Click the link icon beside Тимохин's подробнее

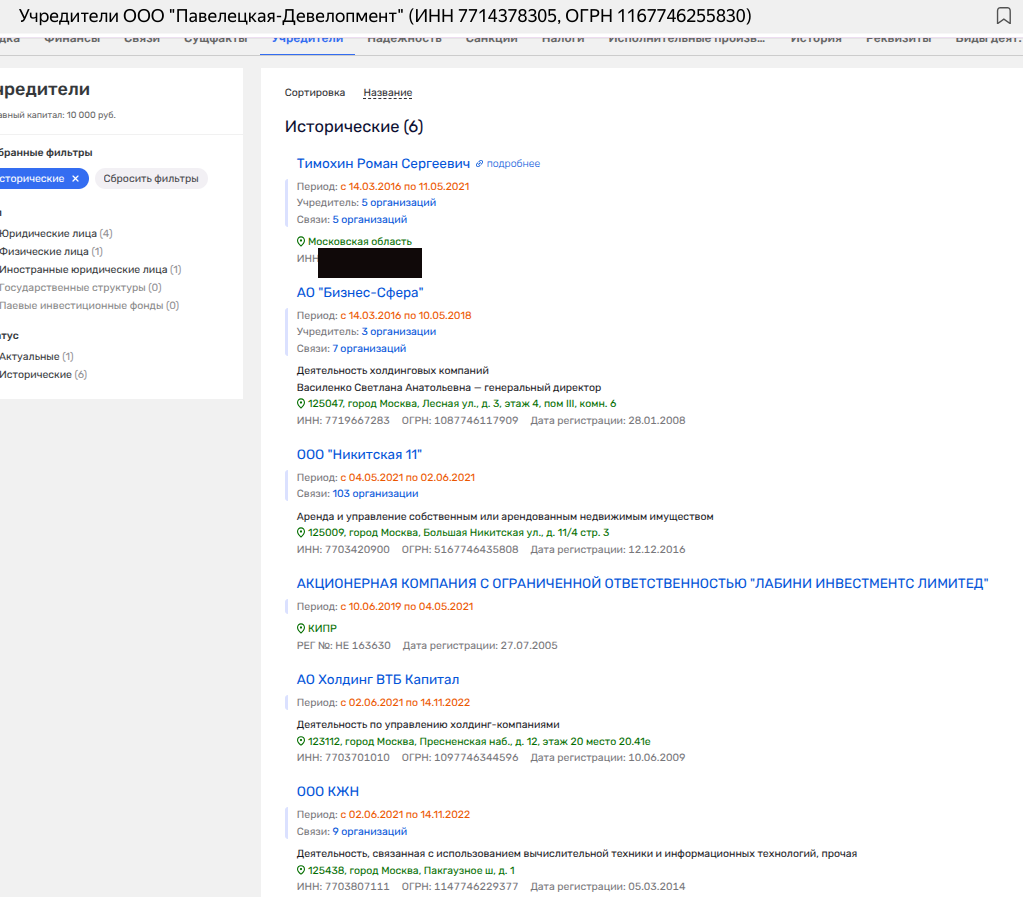[479, 164]
